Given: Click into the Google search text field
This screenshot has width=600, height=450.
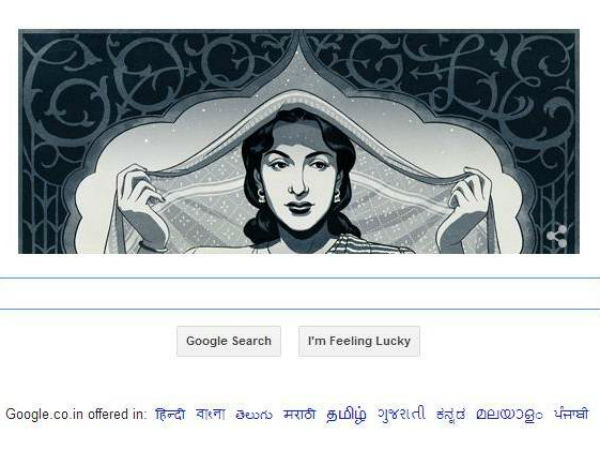Looking at the screenshot, I should (300, 293).
